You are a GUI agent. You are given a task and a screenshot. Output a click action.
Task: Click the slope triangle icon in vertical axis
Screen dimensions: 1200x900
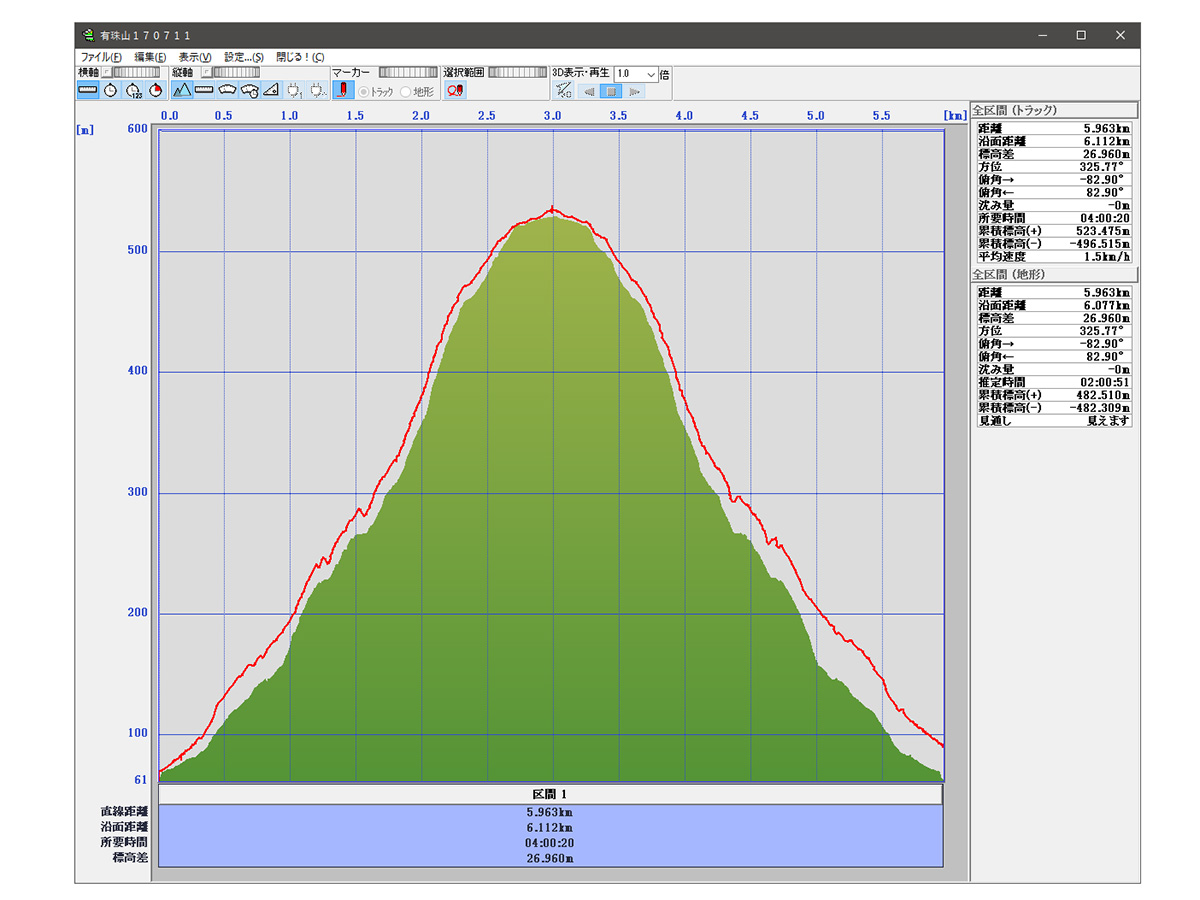(271, 91)
